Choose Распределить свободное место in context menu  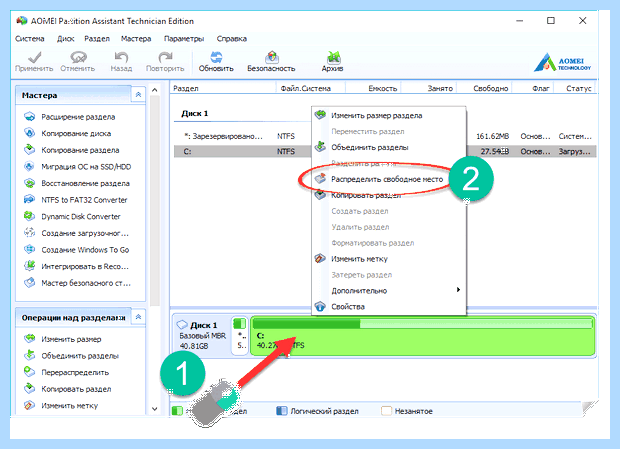click(x=389, y=179)
